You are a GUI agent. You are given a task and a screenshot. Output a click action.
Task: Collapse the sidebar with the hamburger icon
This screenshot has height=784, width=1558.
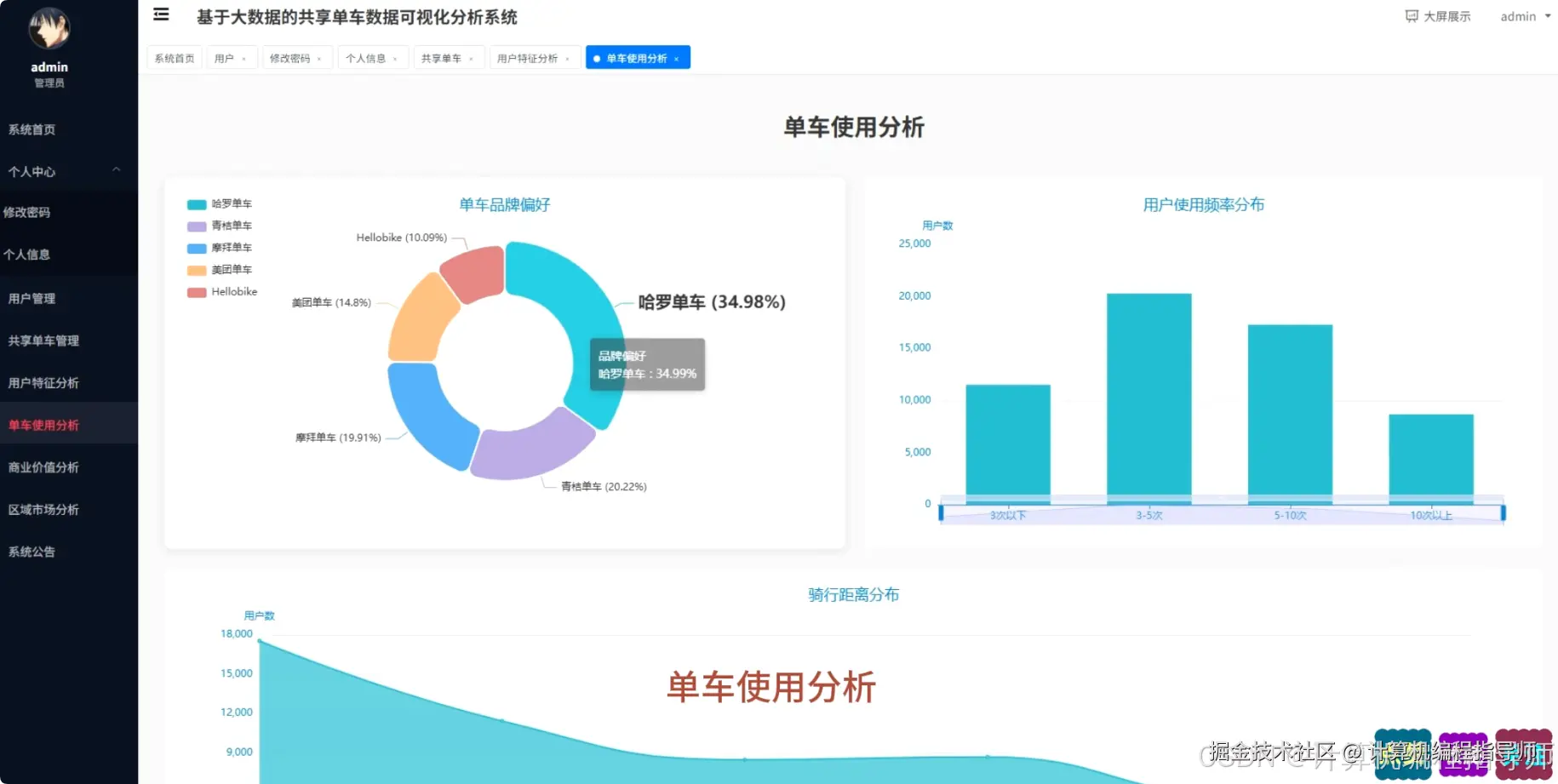(161, 14)
